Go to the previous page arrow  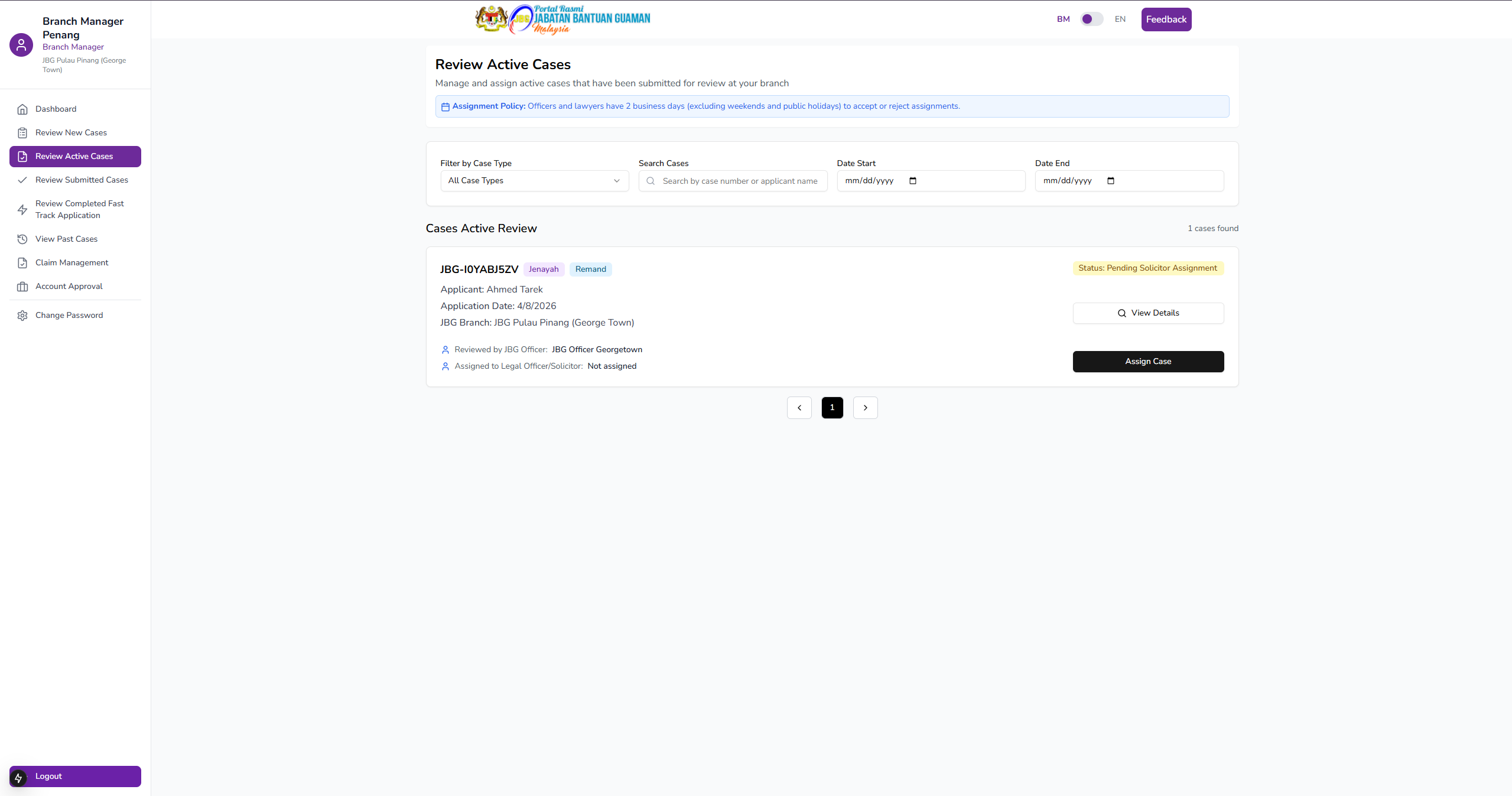click(x=799, y=408)
